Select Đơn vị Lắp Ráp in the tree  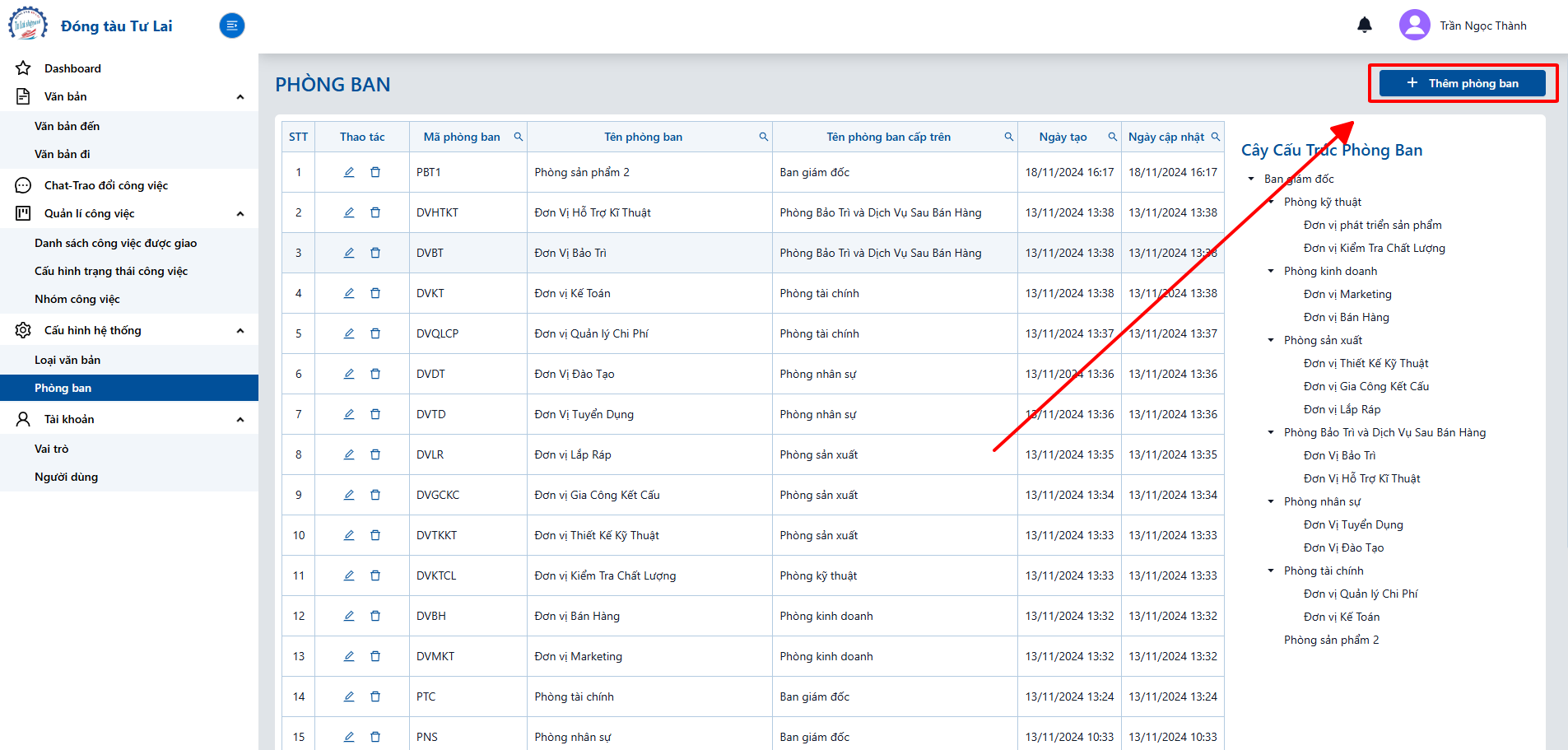[x=1342, y=409]
